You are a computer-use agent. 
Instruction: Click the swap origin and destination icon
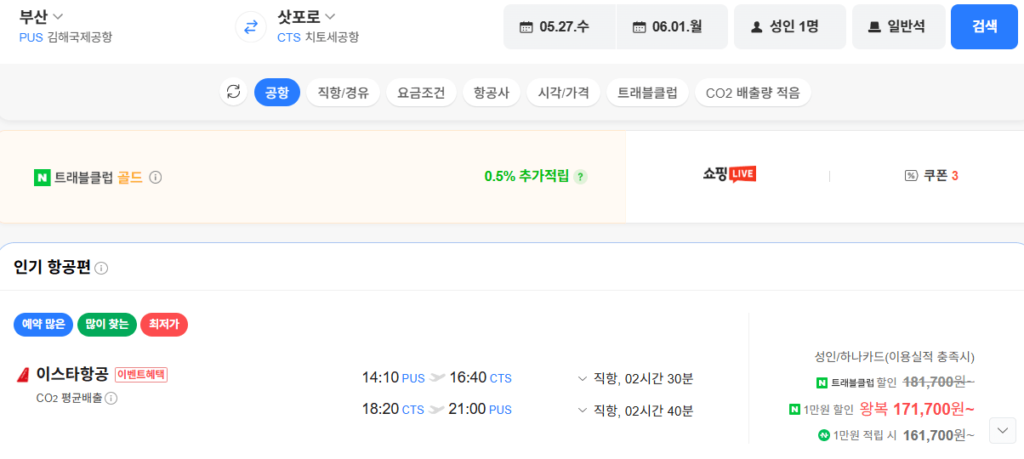pyautogui.click(x=249, y=27)
